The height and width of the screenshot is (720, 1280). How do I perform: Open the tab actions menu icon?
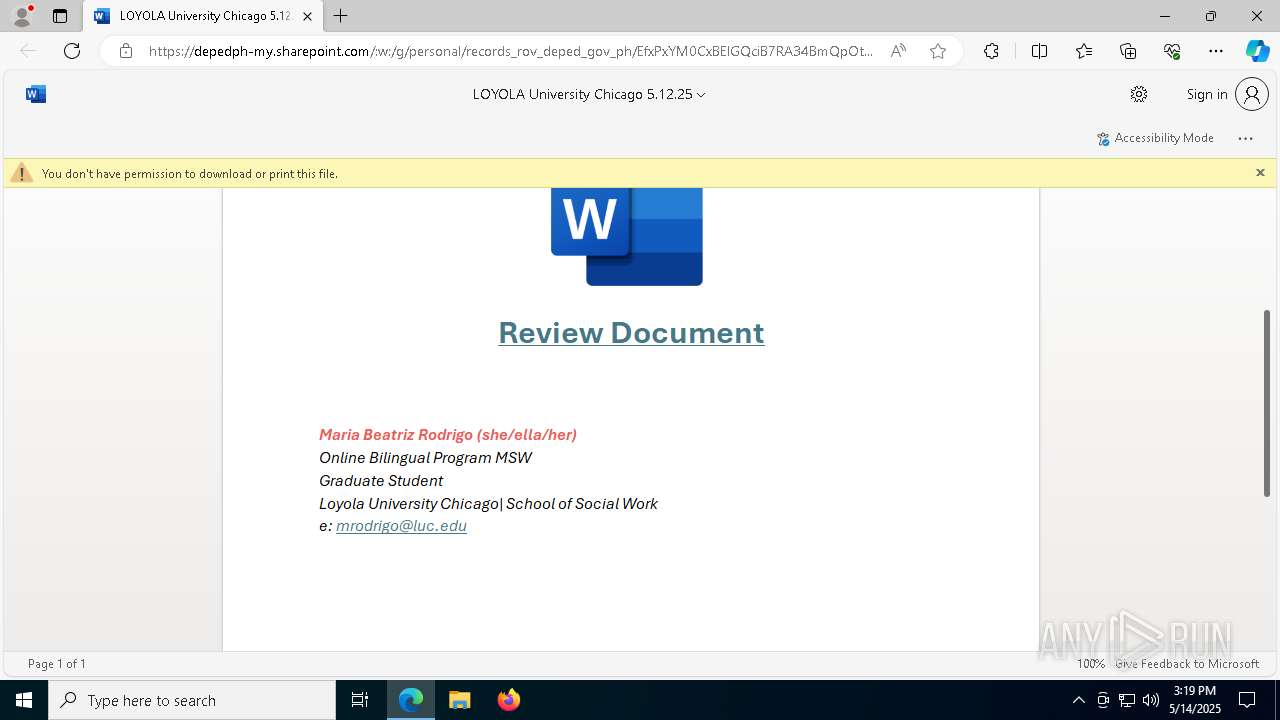coord(60,16)
